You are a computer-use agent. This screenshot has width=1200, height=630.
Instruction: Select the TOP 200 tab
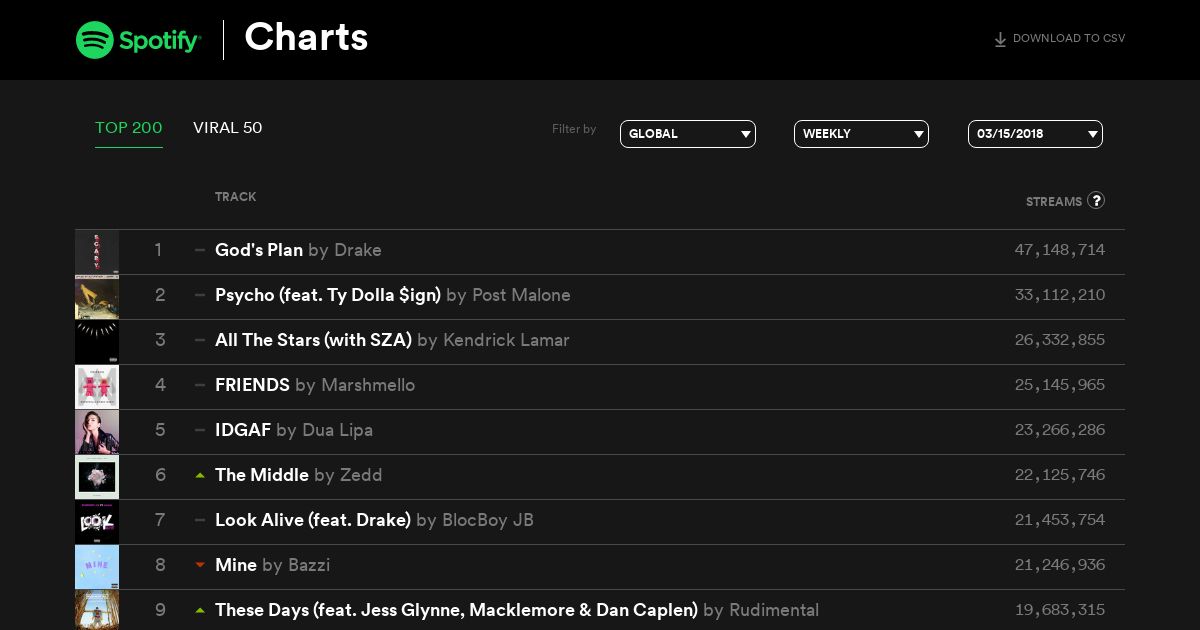(x=129, y=128)
